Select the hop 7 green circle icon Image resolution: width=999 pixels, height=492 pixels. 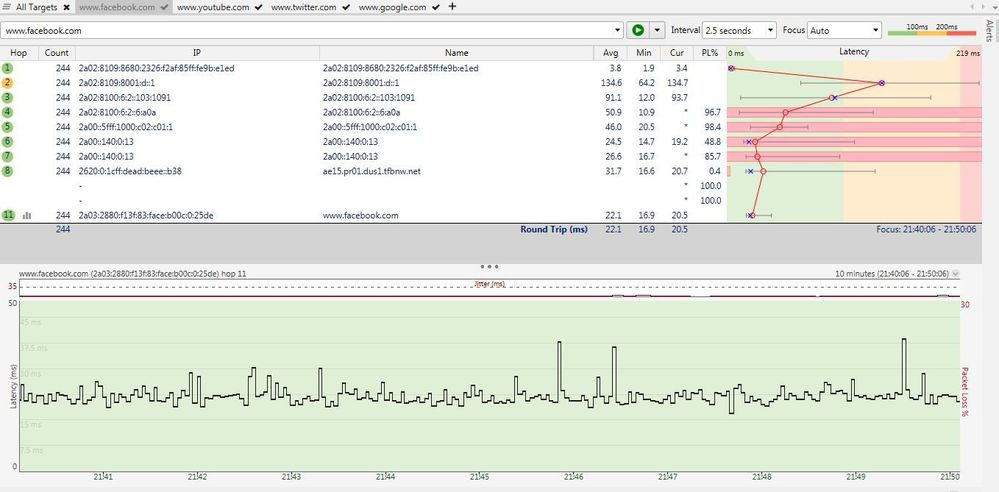(8, 156)
